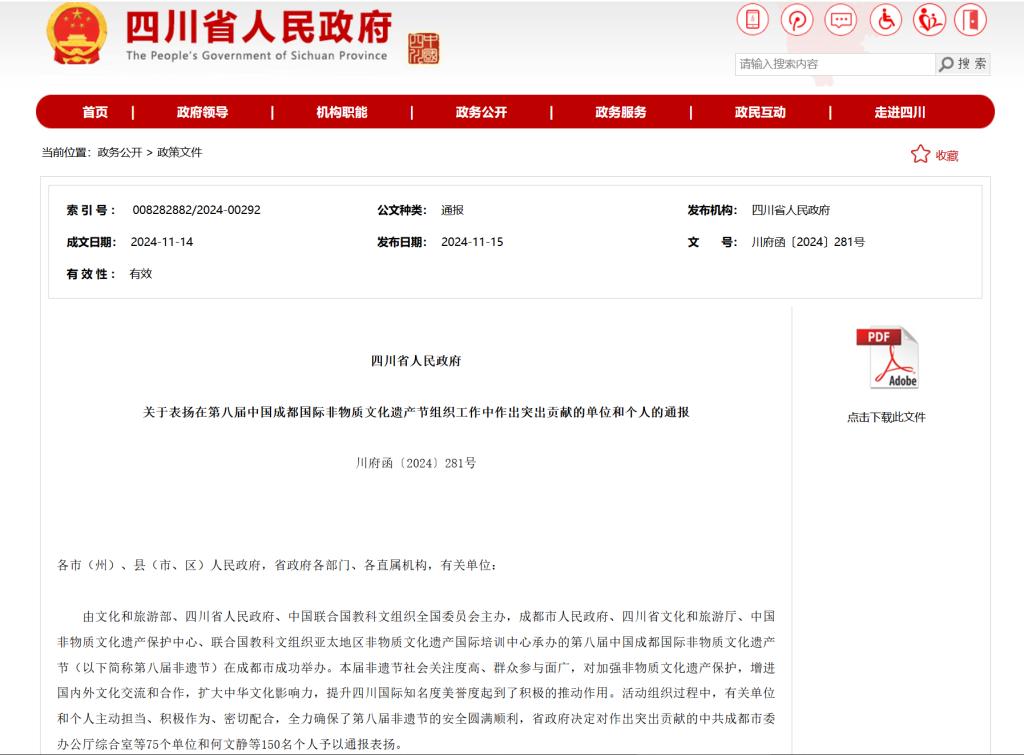Click the 点击下载此文件 link
This screenshot has height=755, width=1024.
tap(886, 417)
